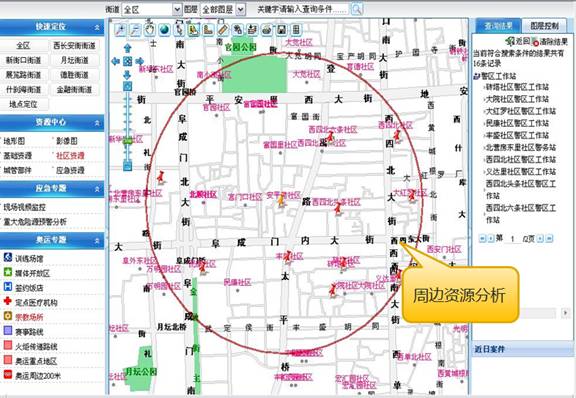Click the 清除结果 button
Viewport: 576px width, 398px height.
pyautogui.click(x=550, y=42)
